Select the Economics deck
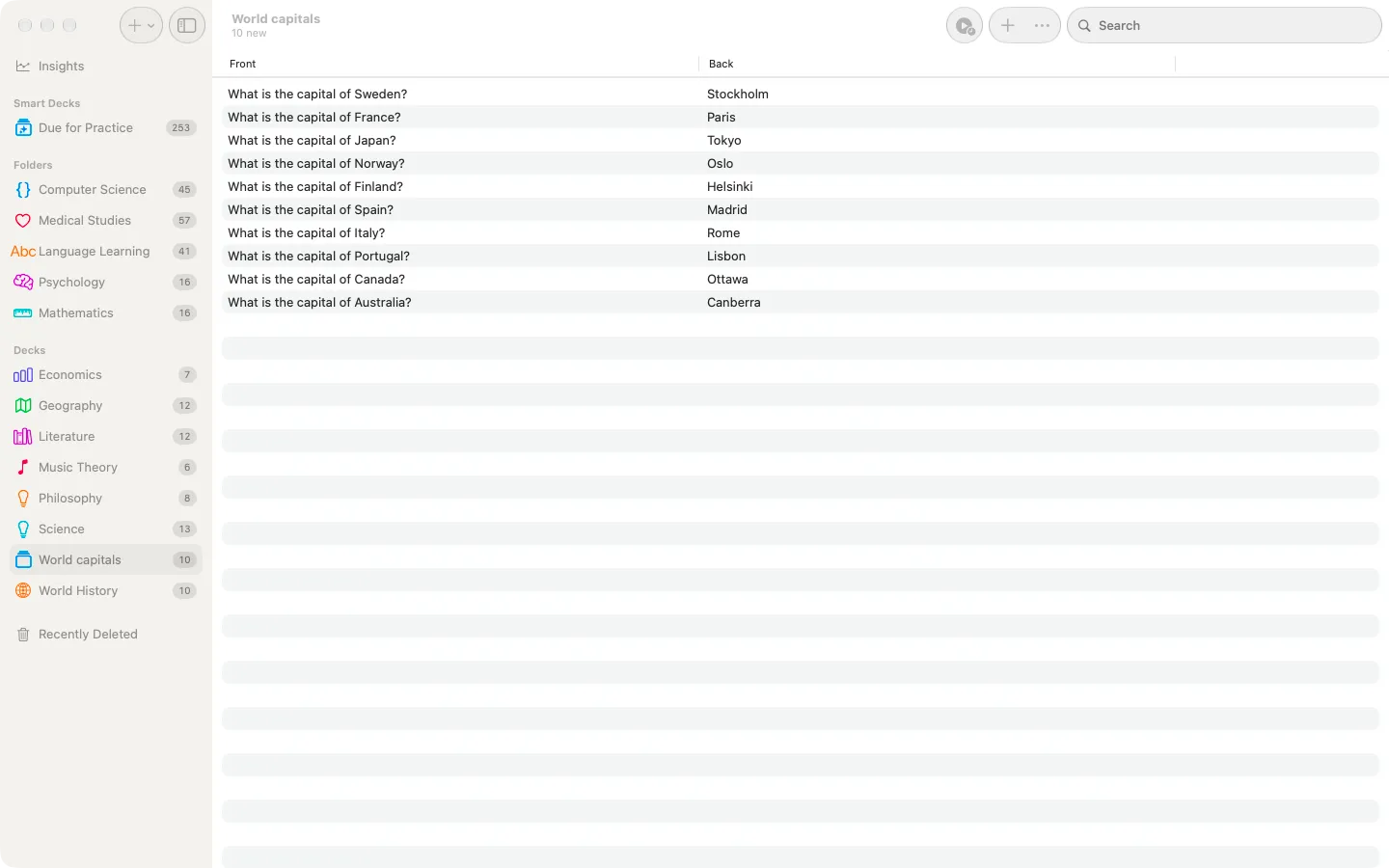The width and height of the screenshot is (1389, 868). pyautogui.click(x=106, y=375)
